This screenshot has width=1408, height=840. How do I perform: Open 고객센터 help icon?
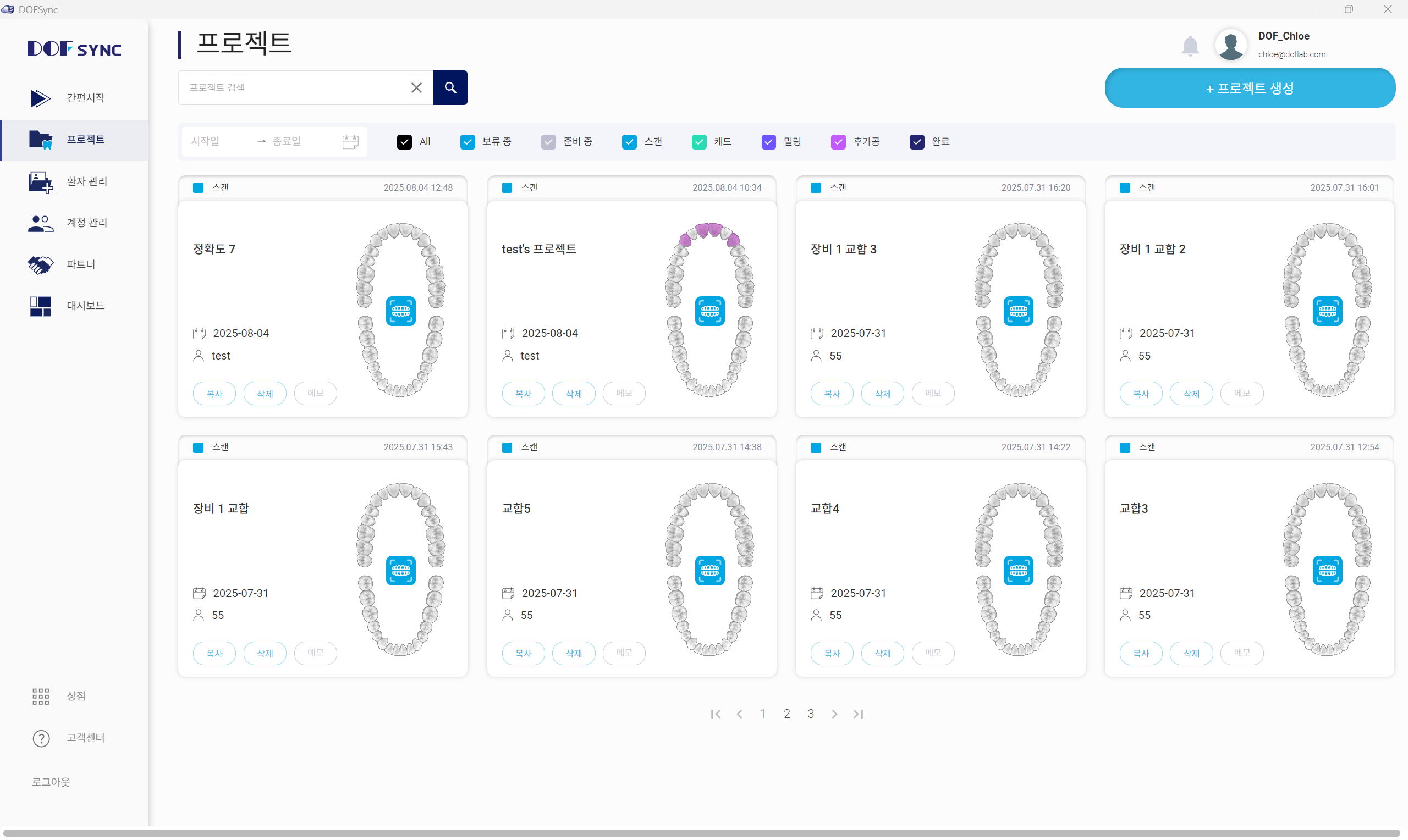[x=41, y=738]
